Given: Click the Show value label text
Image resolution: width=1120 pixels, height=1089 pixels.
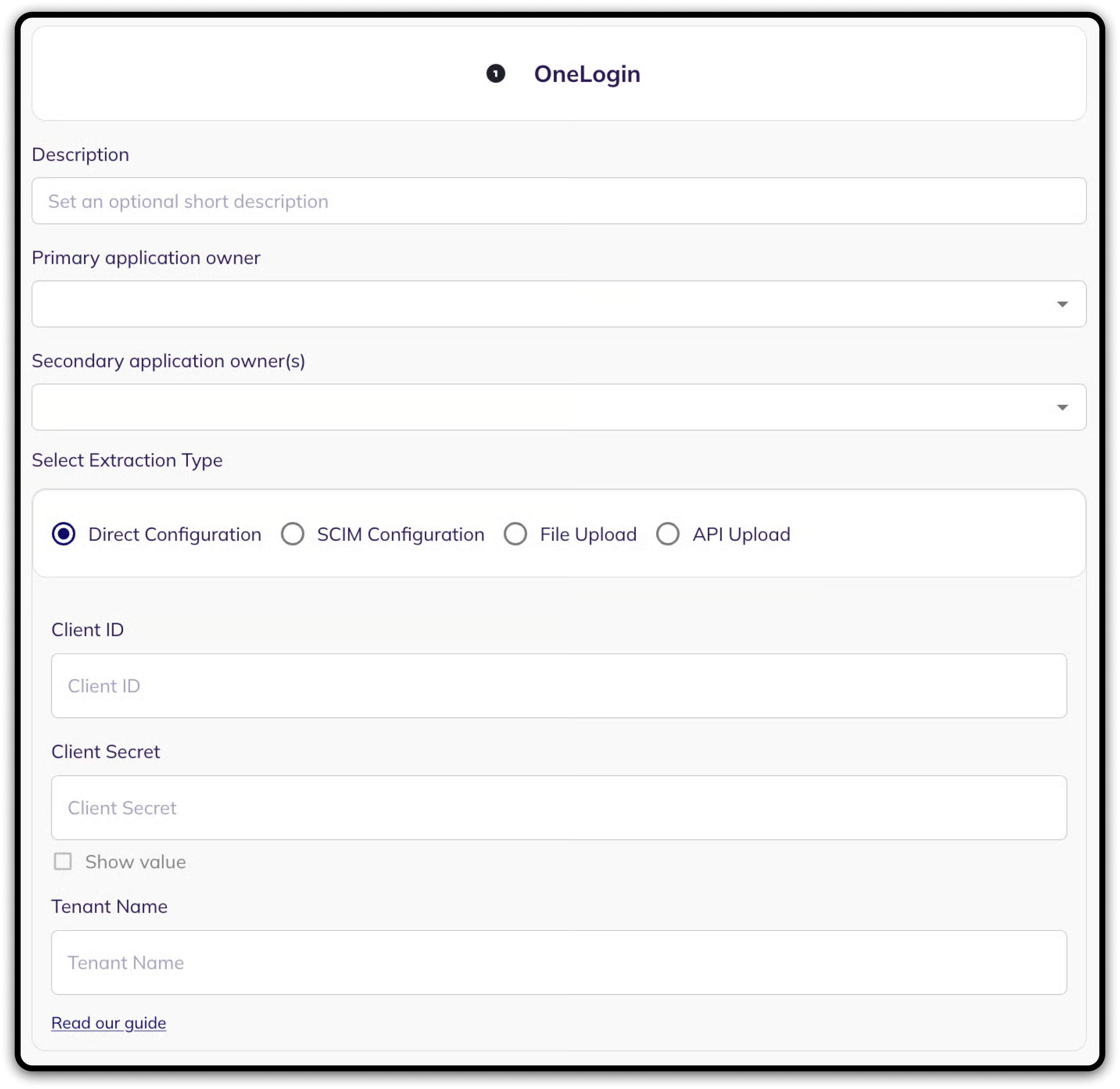Looking at the screenshot, I should 136,862.
